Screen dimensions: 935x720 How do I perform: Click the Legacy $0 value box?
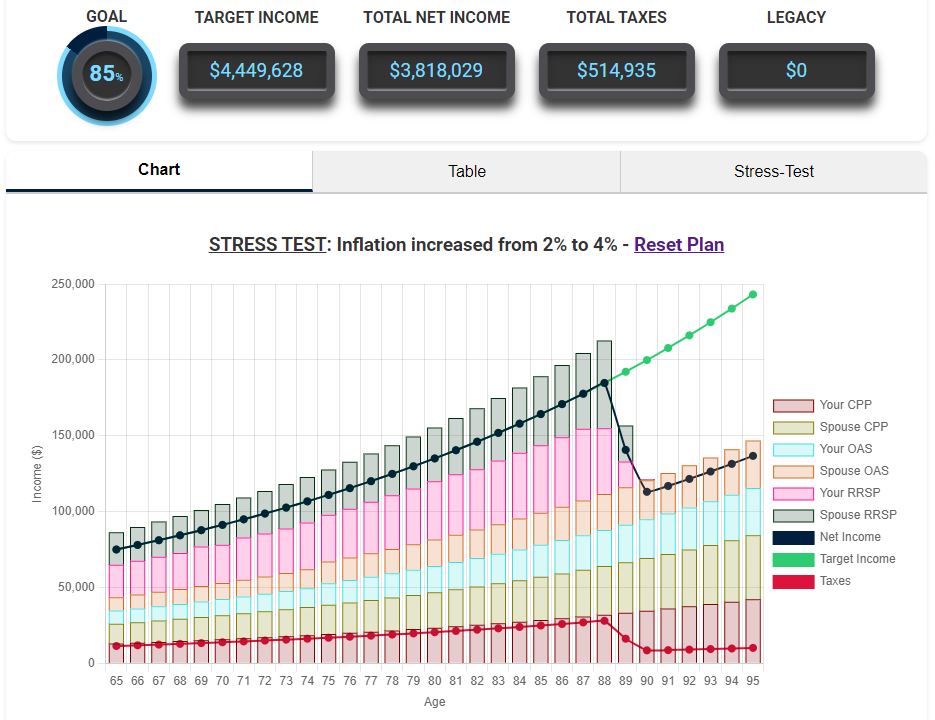point(796,71)
